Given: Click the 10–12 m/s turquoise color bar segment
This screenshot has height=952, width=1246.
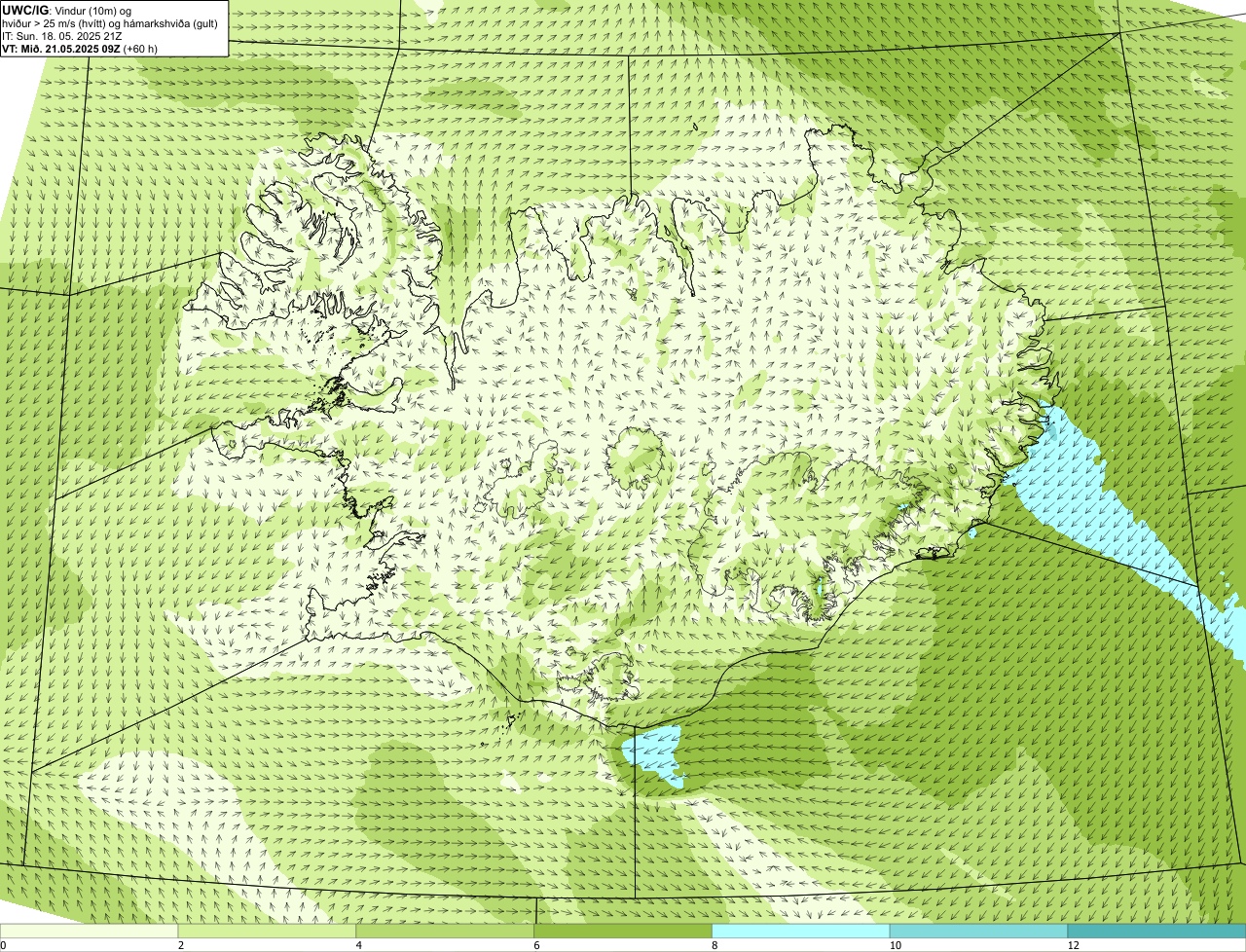Looking at the screenshot, I should (978, 931).
